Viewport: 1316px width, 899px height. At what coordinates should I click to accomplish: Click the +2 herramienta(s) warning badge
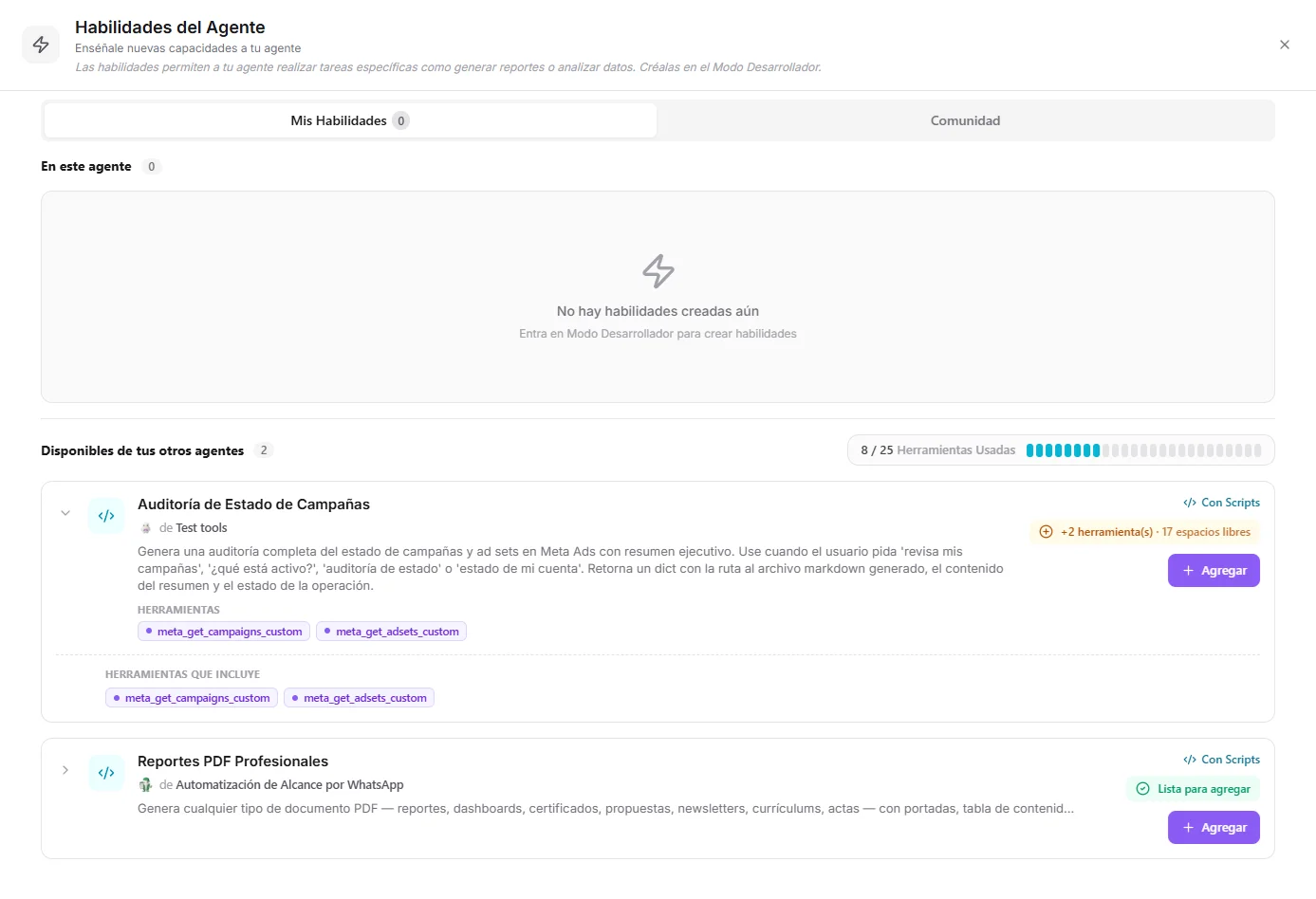click(x=1145, y=532)
